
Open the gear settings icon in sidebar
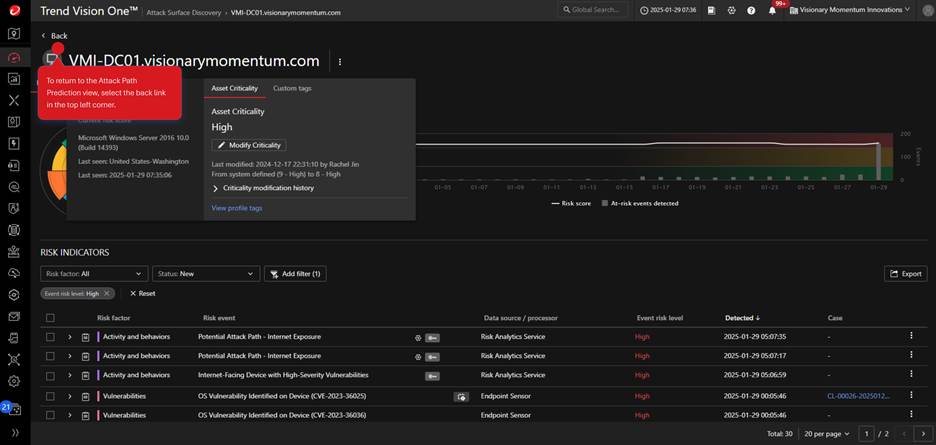click(14, 380)
